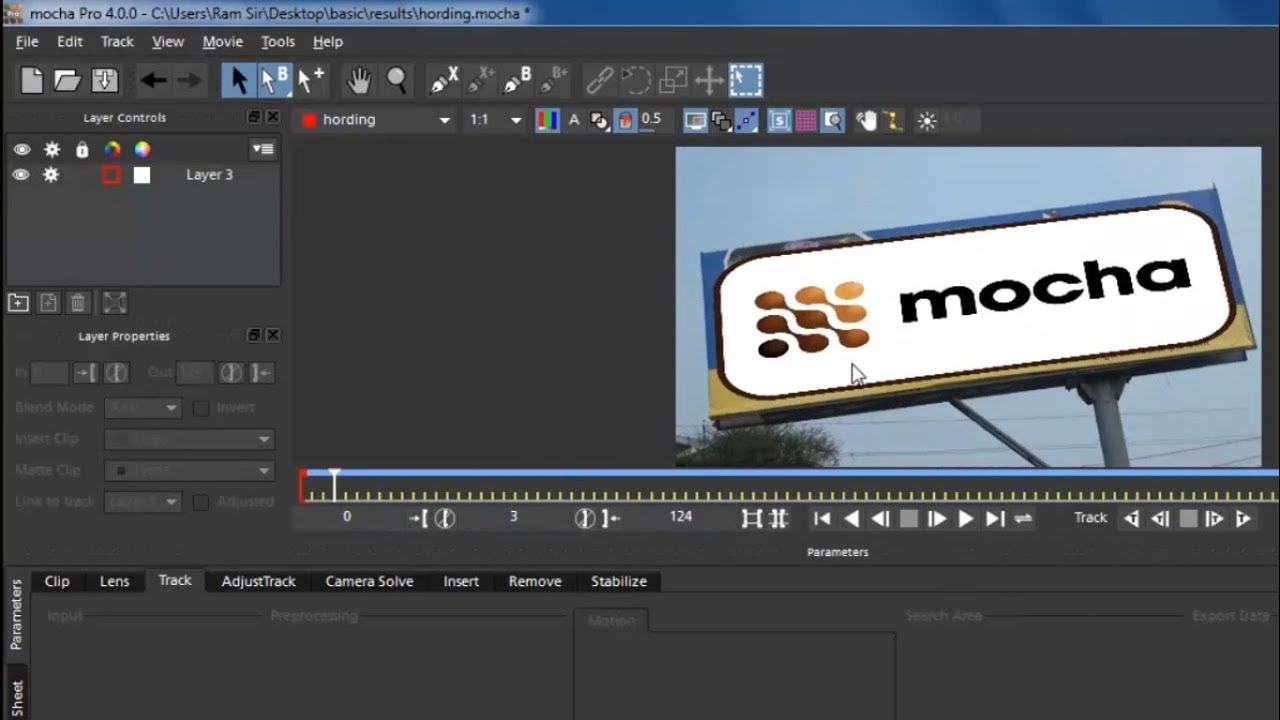Select the Layer 3 row name

tap(209, 175)
